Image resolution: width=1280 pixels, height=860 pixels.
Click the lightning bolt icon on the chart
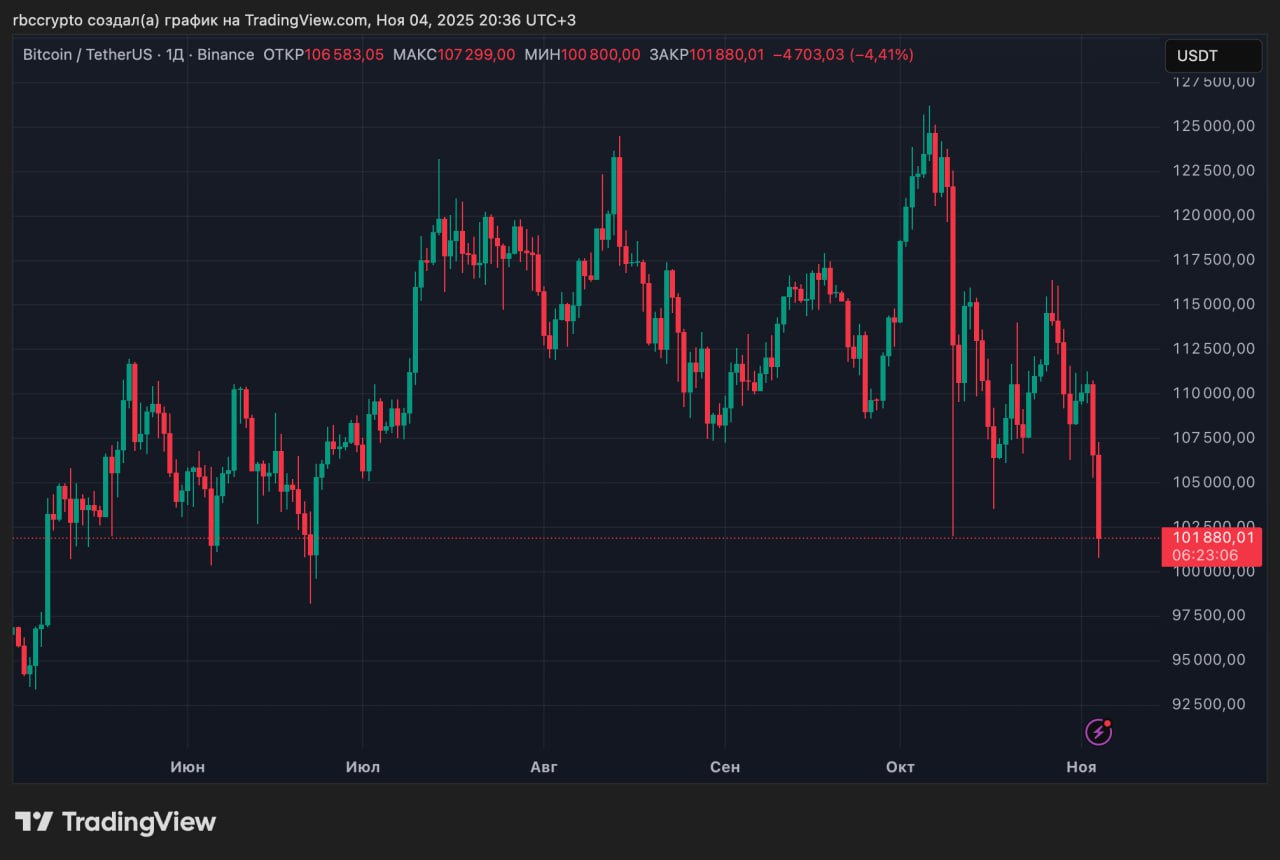pos(1098,732)
